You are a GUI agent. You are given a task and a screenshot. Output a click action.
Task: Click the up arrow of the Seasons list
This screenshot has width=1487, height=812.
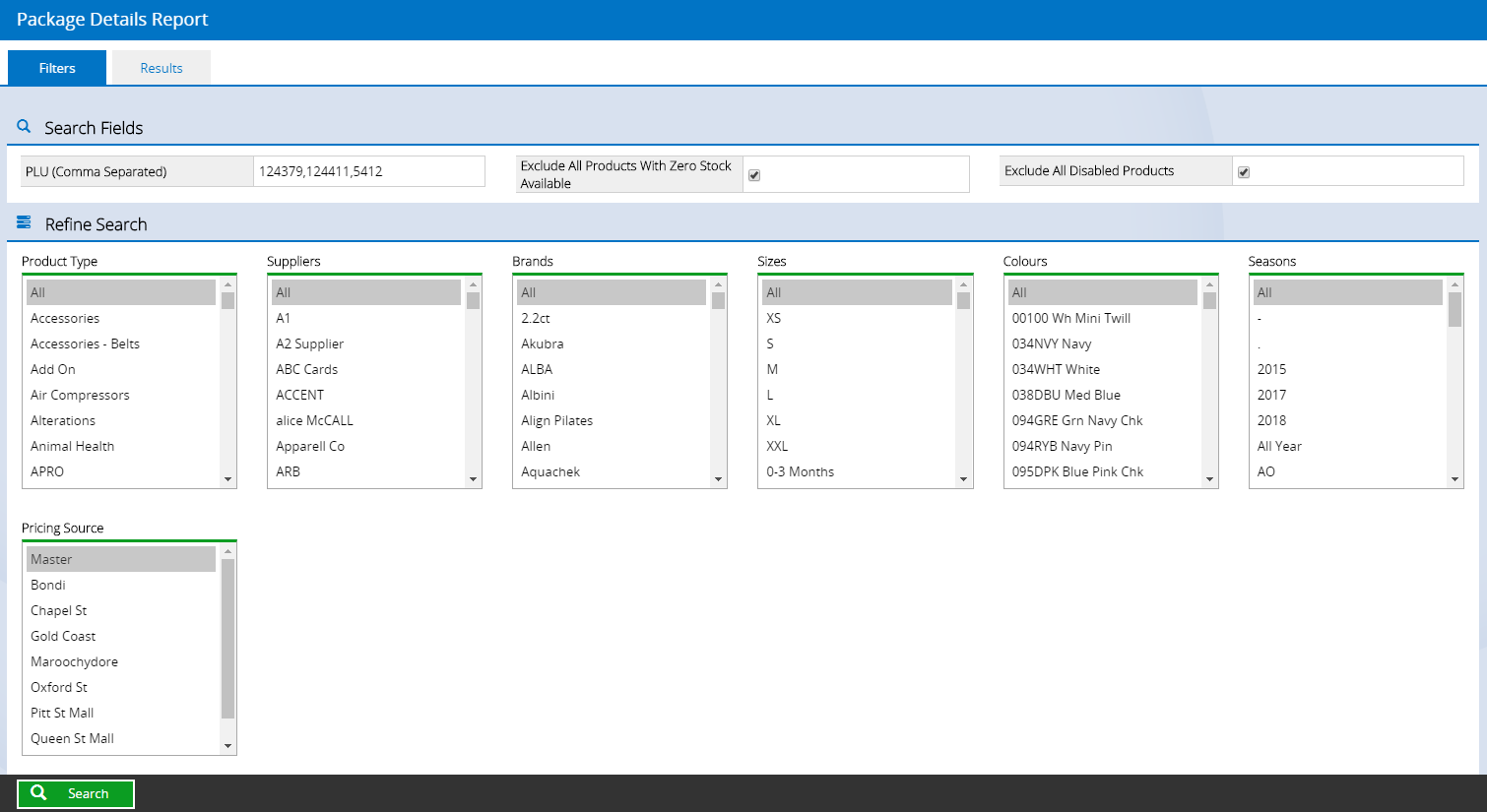pyautogui.click(x=1455, y=284)
